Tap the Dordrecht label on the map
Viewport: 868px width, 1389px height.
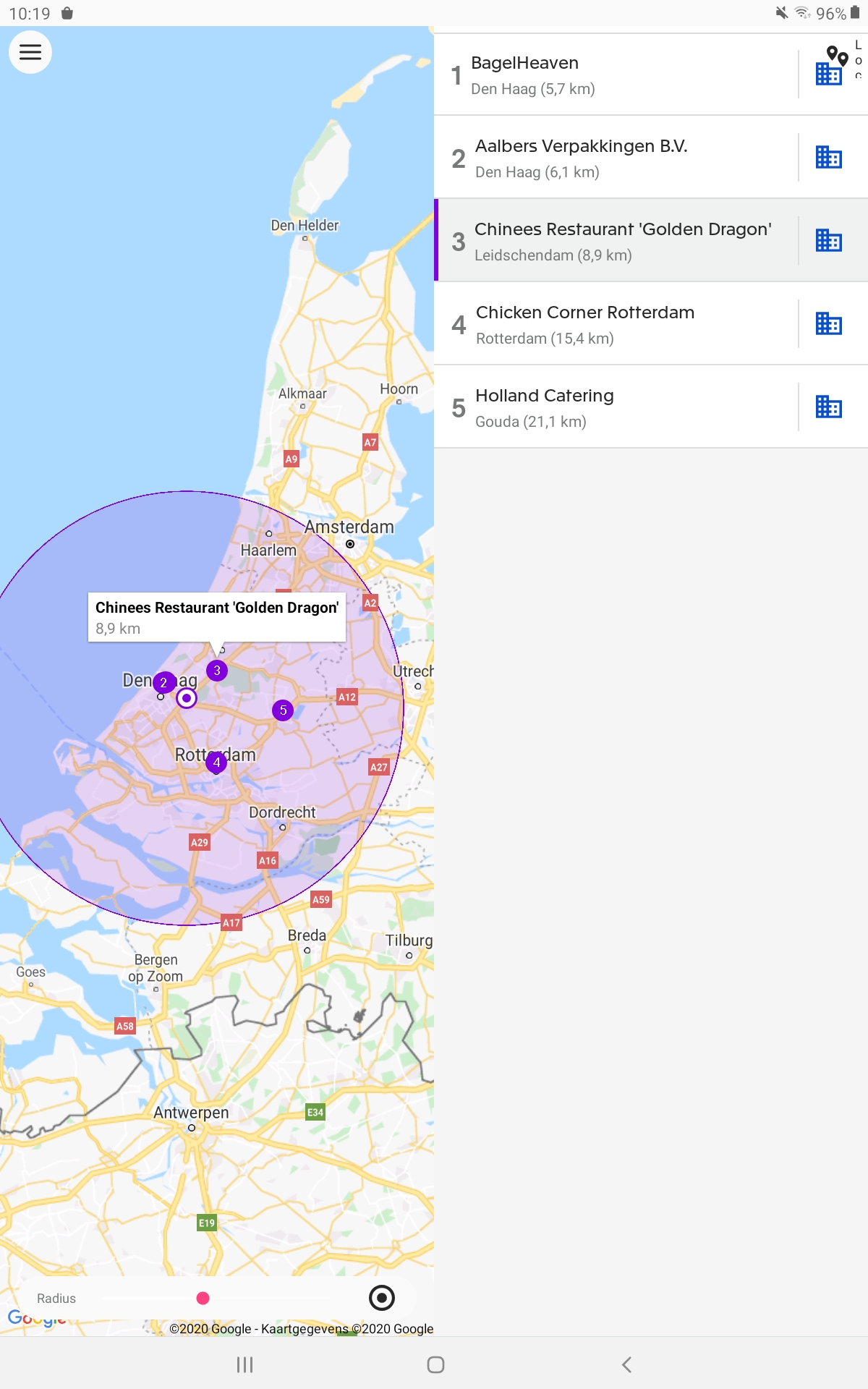282,812
